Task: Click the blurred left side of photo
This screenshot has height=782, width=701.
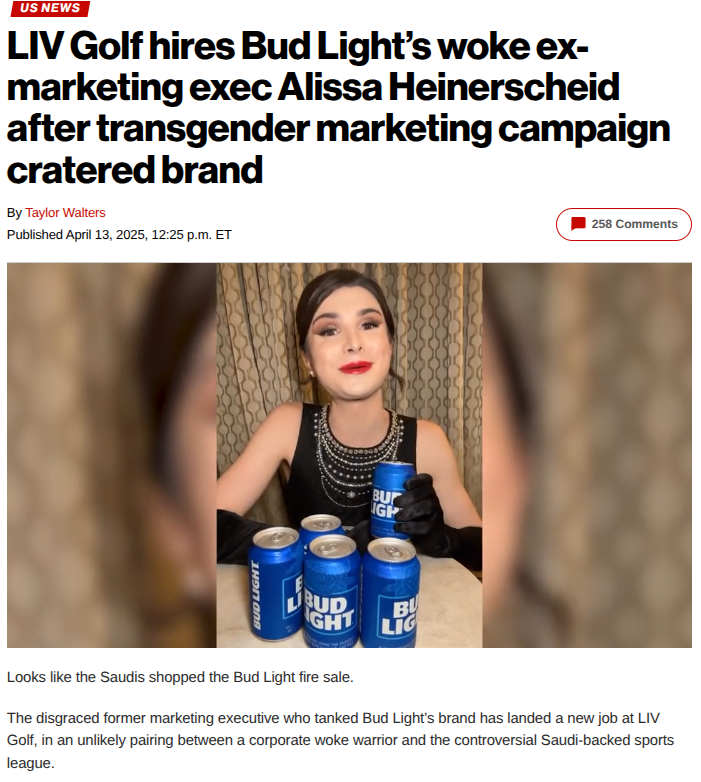Action: point(112,455)
